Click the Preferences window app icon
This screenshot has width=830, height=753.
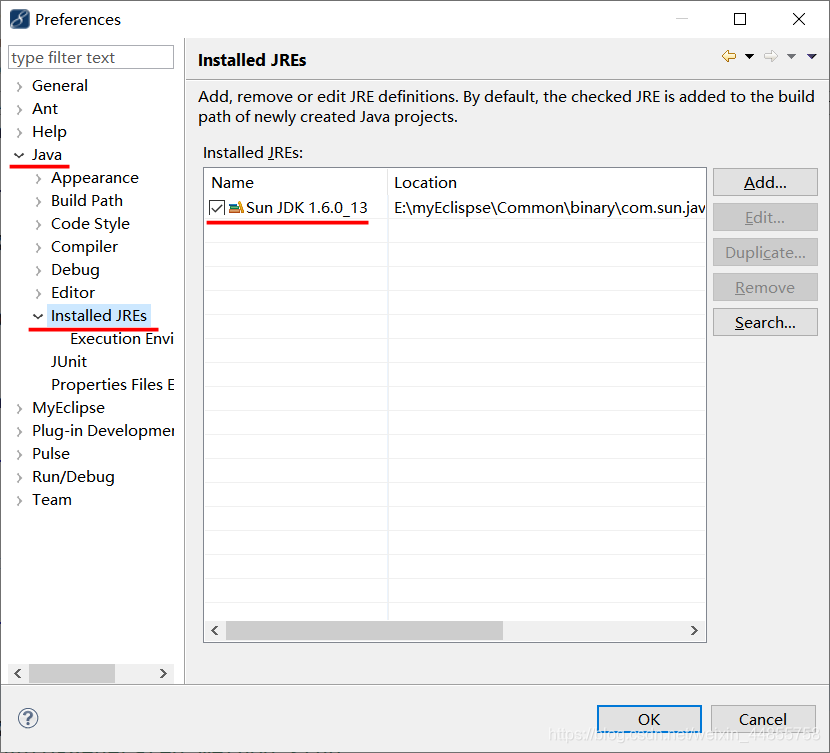coord(20,19)
